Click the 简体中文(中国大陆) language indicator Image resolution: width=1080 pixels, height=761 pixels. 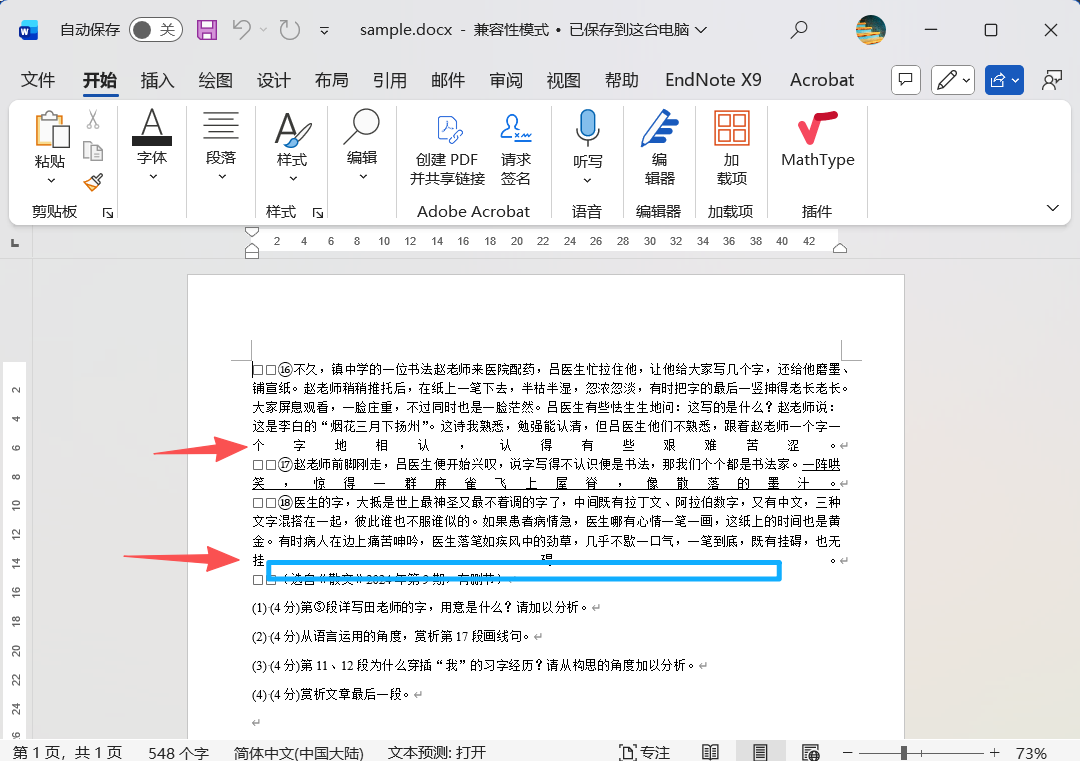pos(298,750)
